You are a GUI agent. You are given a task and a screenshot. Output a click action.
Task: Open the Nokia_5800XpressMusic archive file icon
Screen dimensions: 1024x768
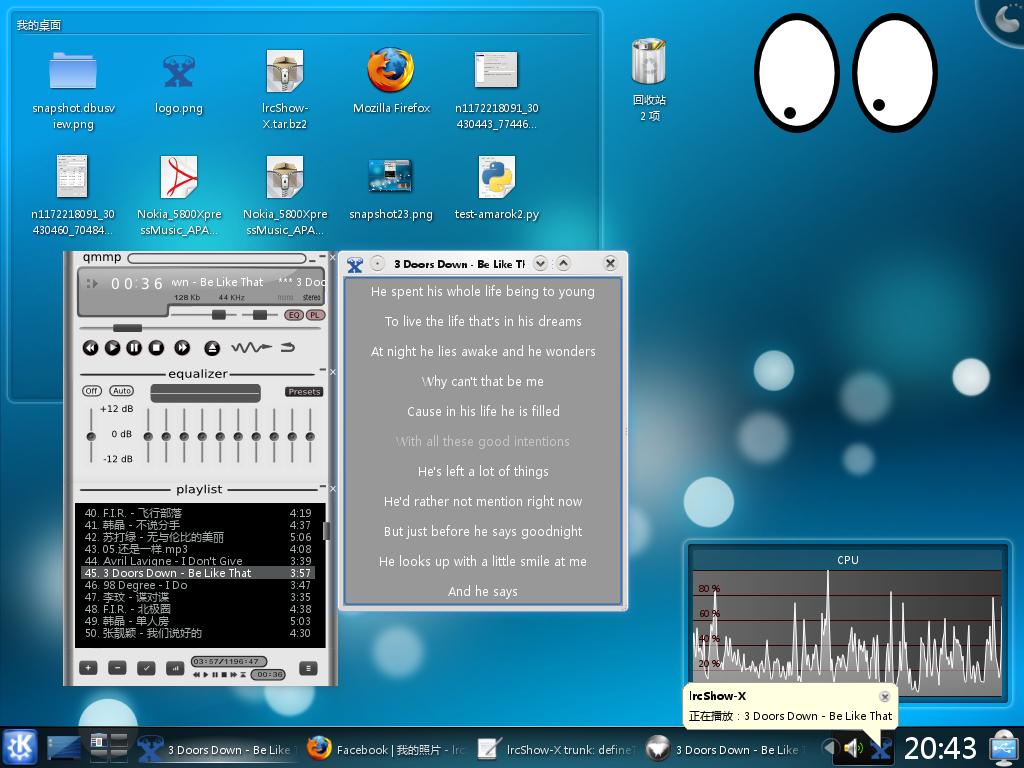click(x=285, y=176)
